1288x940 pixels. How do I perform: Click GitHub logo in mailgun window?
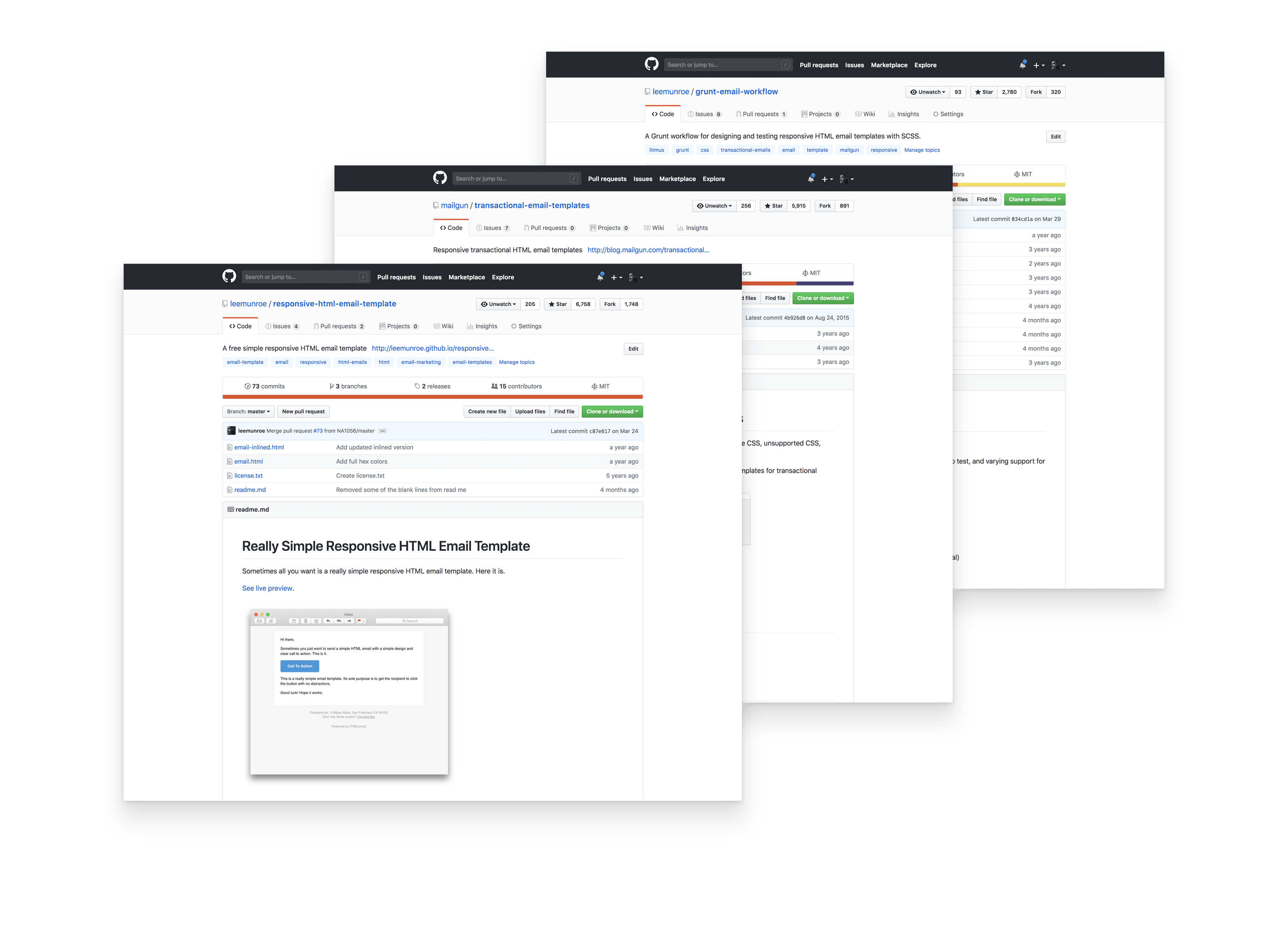coord(440,178)
